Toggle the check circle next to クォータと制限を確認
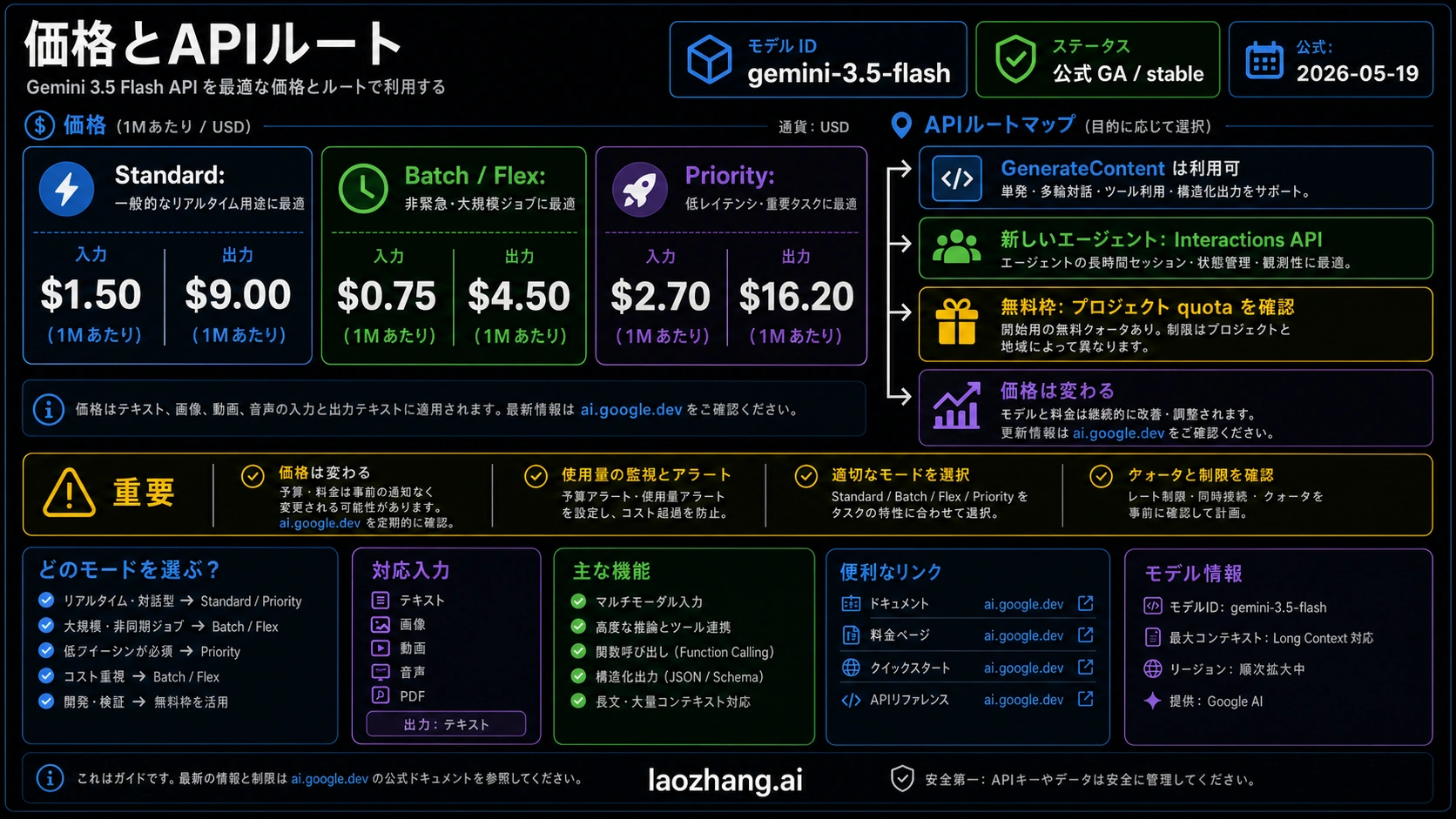This screenshot has height=819, width=1456. coord(1102,476)
